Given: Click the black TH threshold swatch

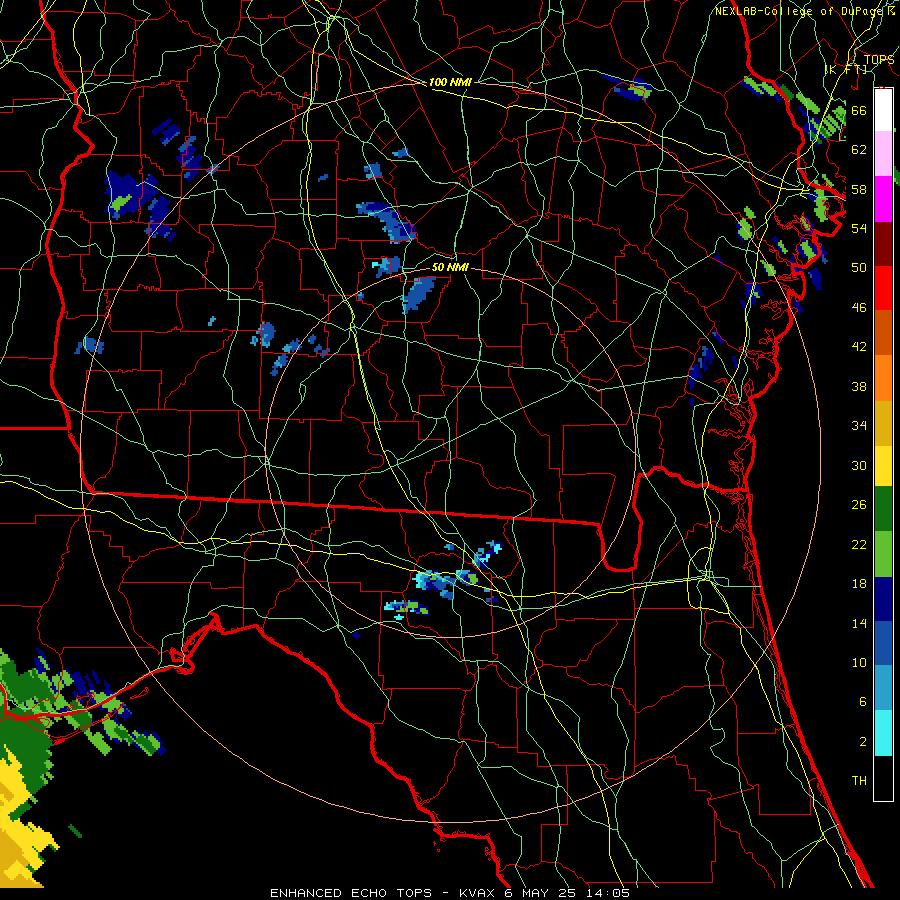Looking at the screenshot, I should coord(883,778).
